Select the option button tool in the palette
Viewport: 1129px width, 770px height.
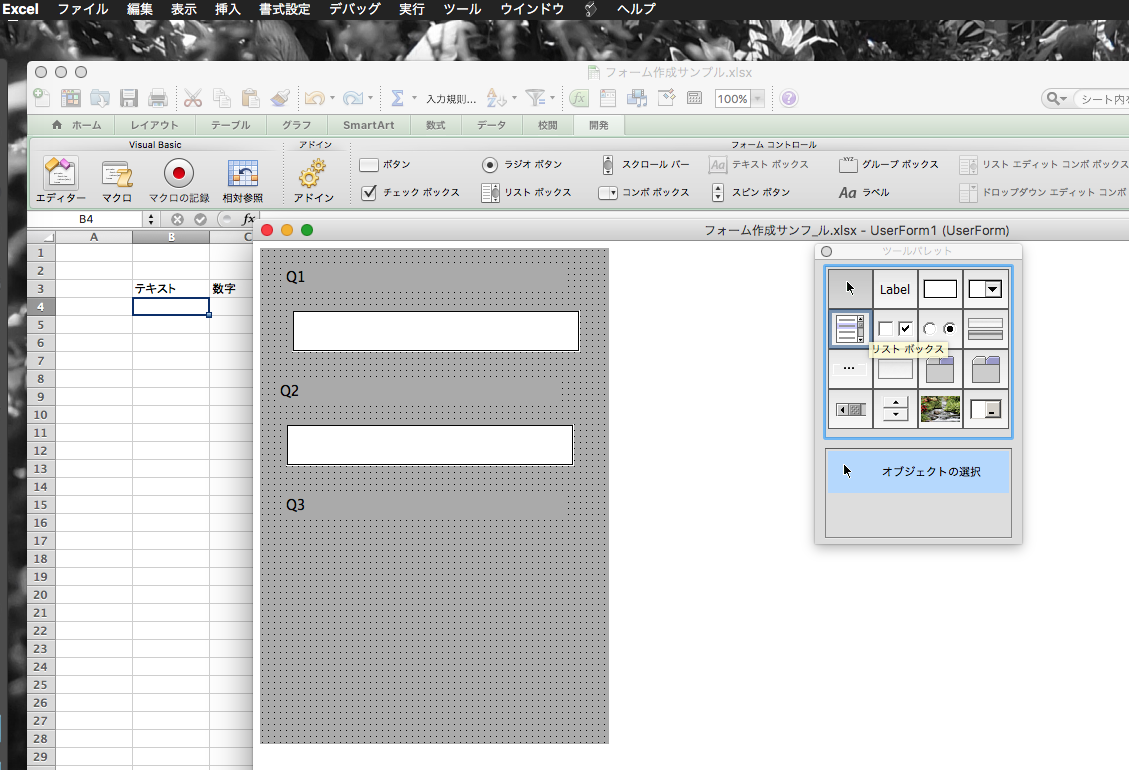point(940,328)
